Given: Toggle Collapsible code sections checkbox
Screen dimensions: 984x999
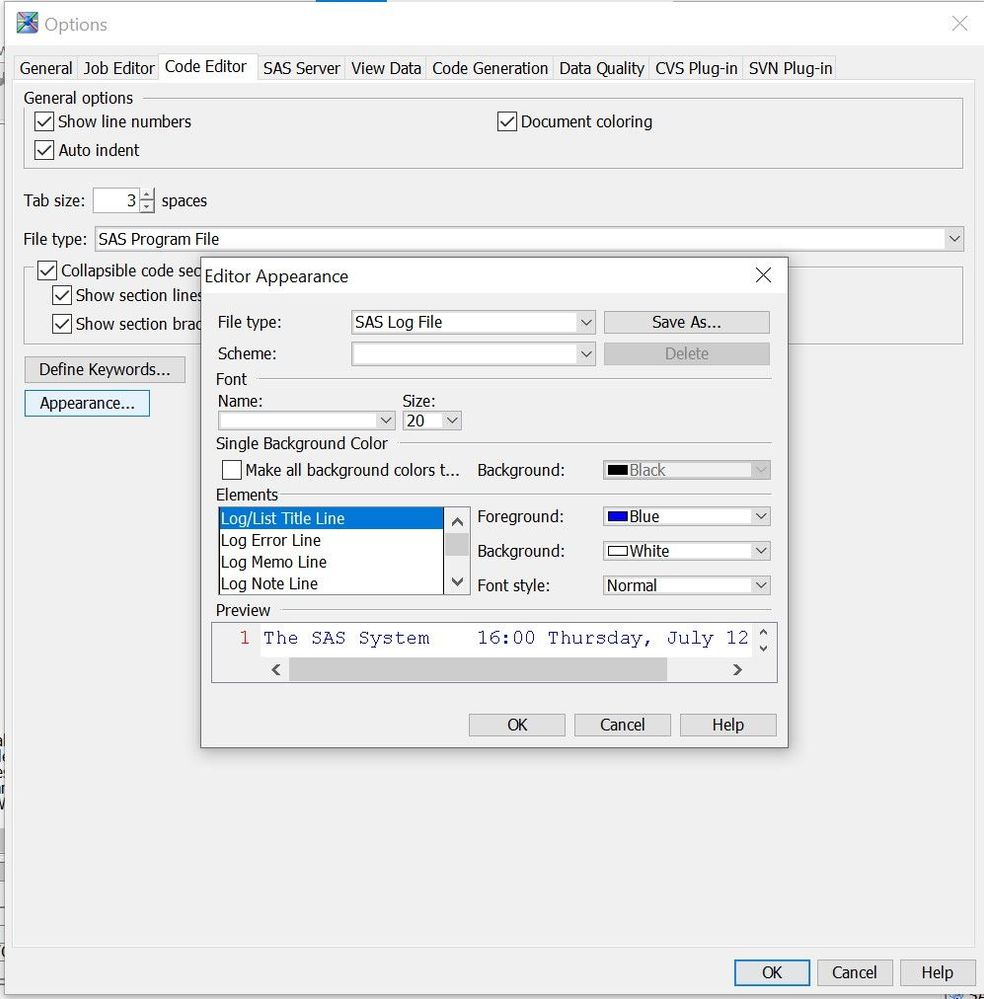Looking at the screenshot, I should pyautogui.click(x=47, y=270).
